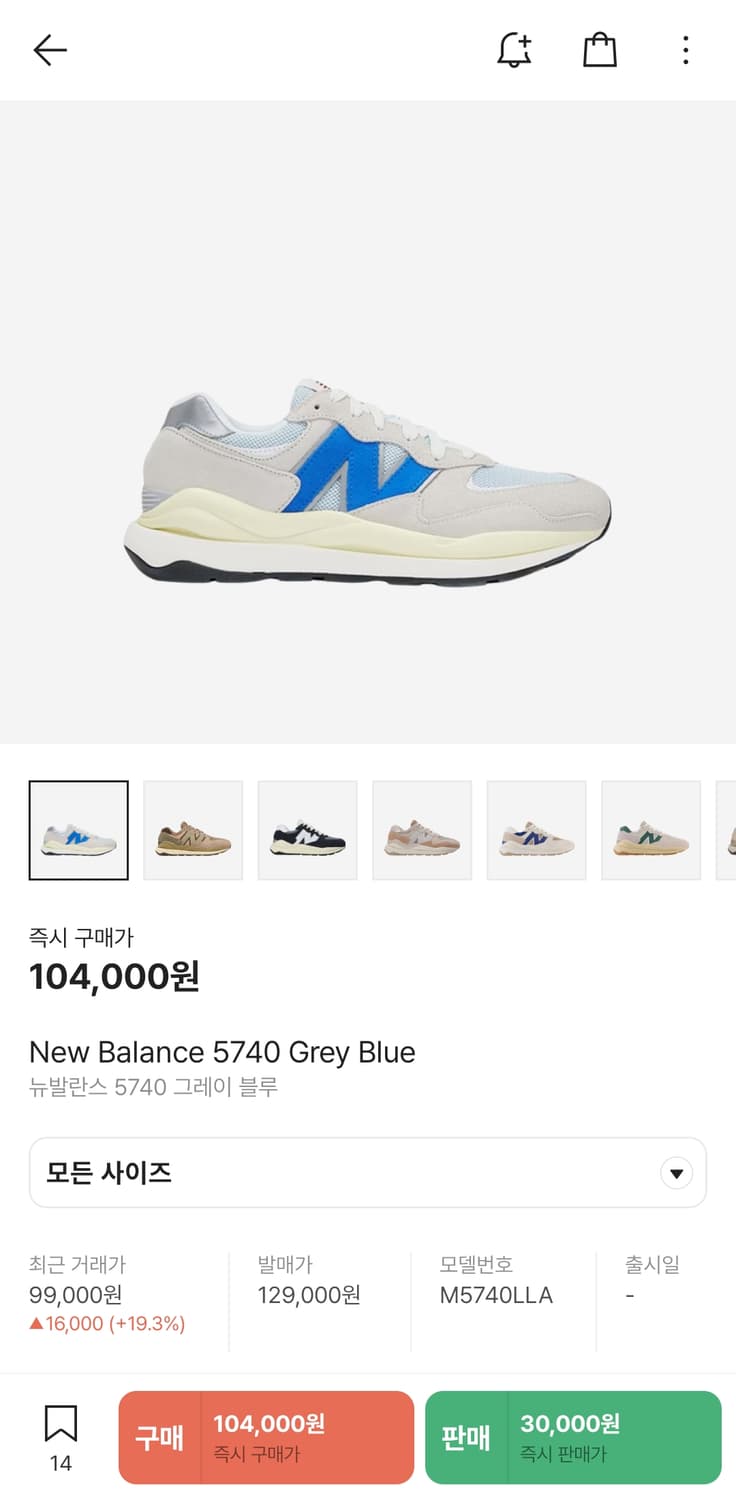The image size is (736, 1500).
Task: Select the green-N shoe thumbnail
Action: coord(651,830)
